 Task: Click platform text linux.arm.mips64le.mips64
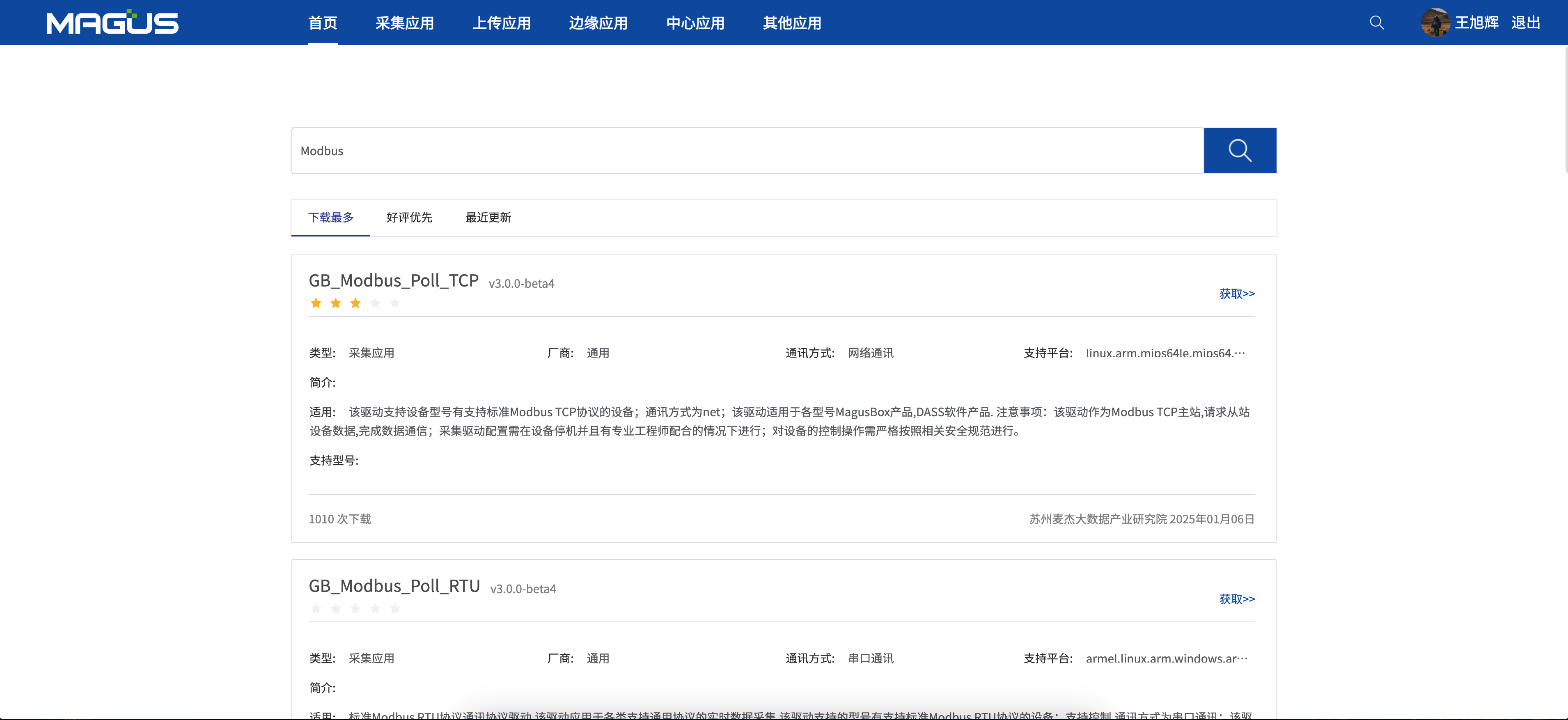click(x=1166, y=353)
